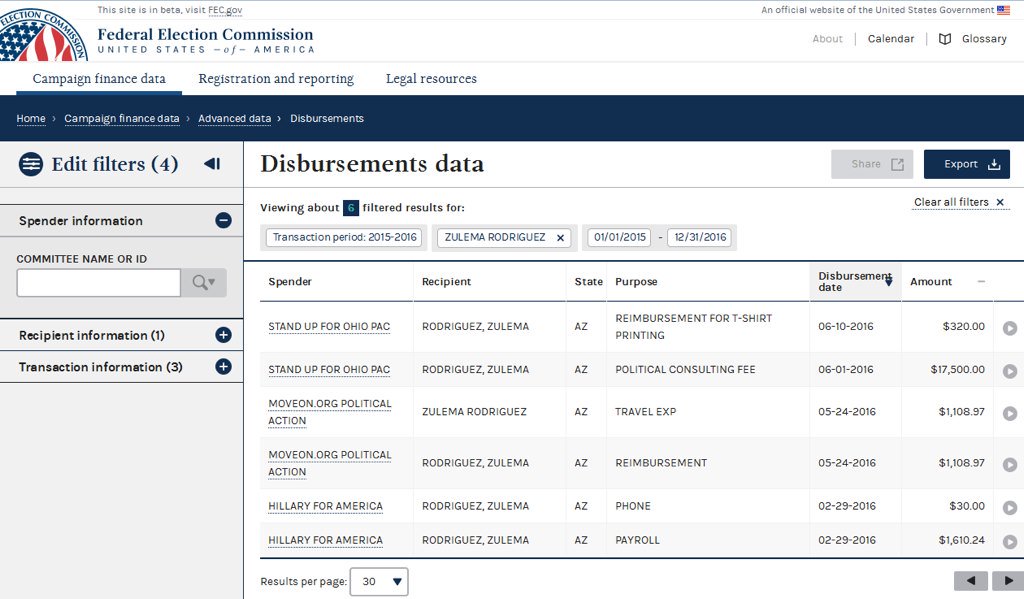
Task: Collapse the filters panel with arrow icon
Action: [x=212, y=164]
